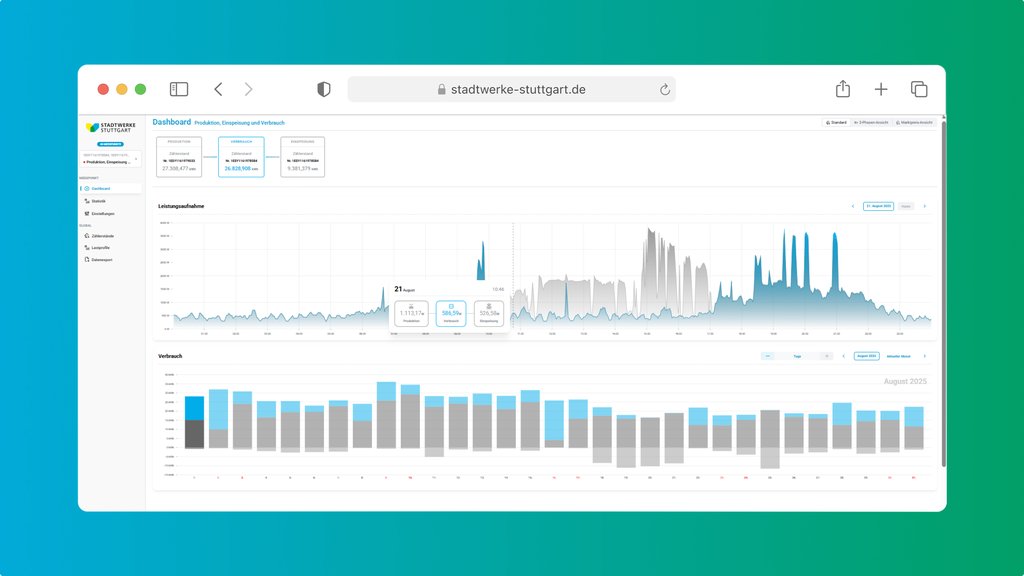Select the Einspeisung meter card

[302, 157]
